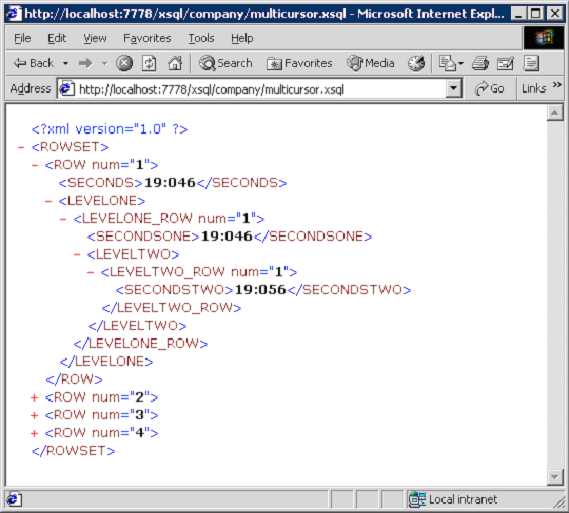
Task: Open the Search pane
Action: click(x=225, y=63)
